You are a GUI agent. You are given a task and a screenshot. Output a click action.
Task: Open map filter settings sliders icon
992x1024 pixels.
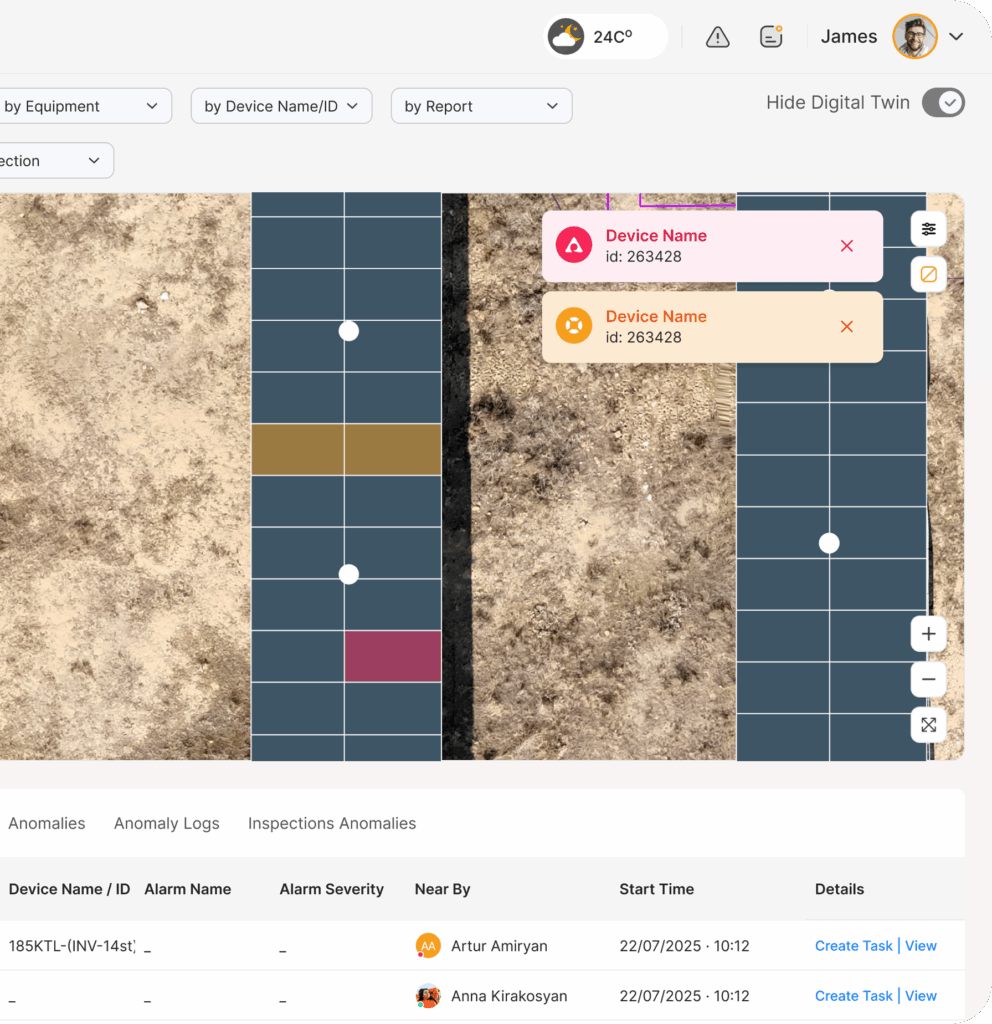click(x=928, y=229)
